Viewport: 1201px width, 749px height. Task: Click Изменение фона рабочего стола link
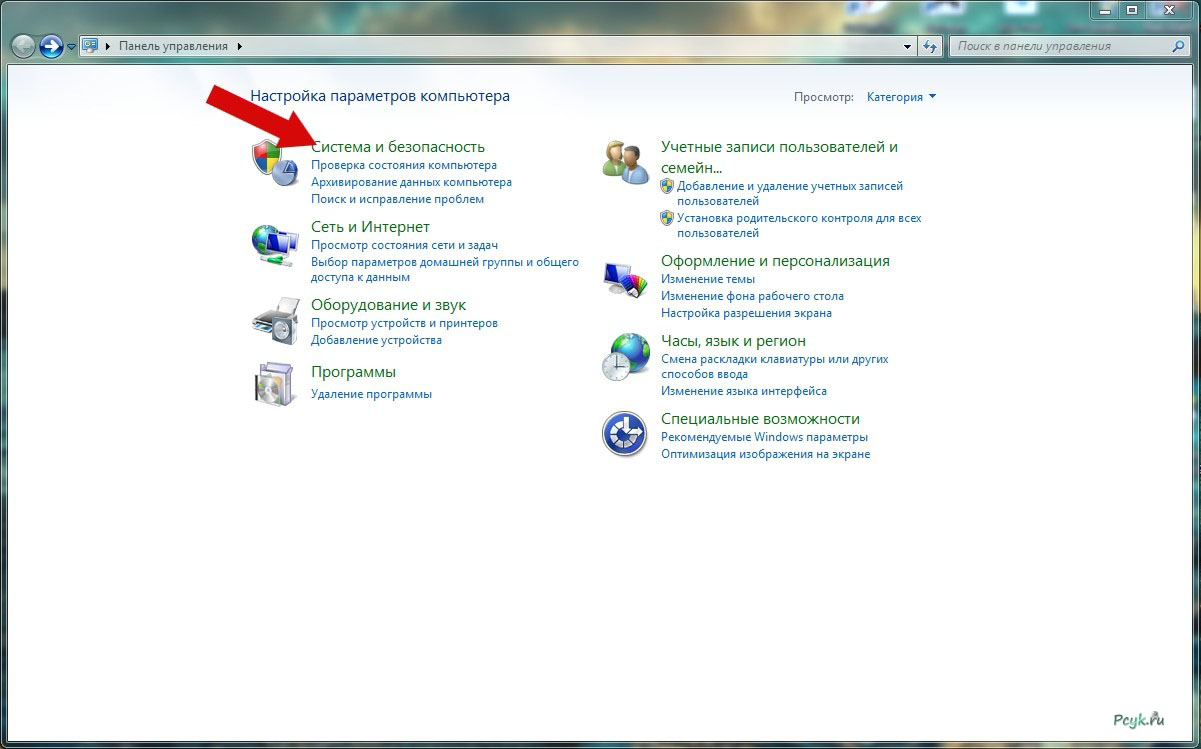(x=752, y=296)
